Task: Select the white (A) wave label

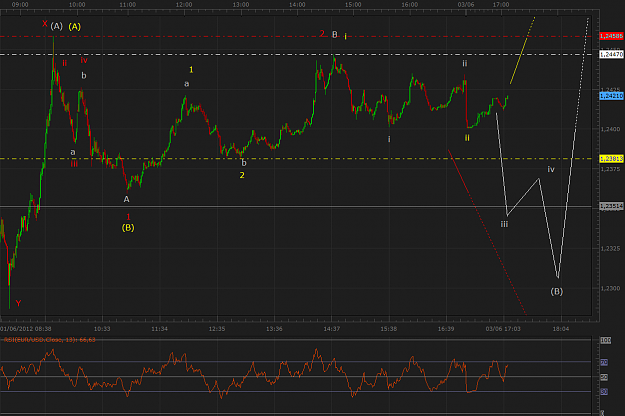Action: click(57, 26)
